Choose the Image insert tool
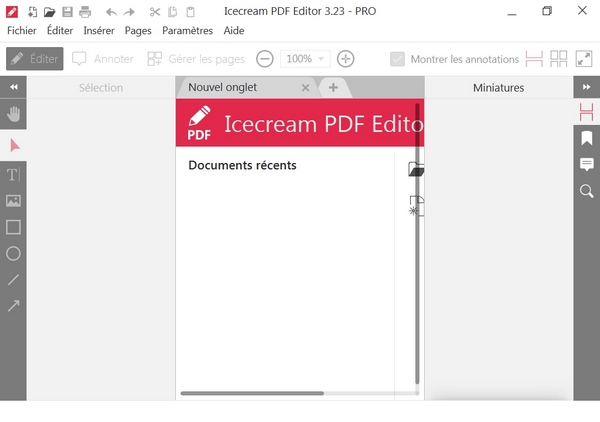 (x=13, y=201)
